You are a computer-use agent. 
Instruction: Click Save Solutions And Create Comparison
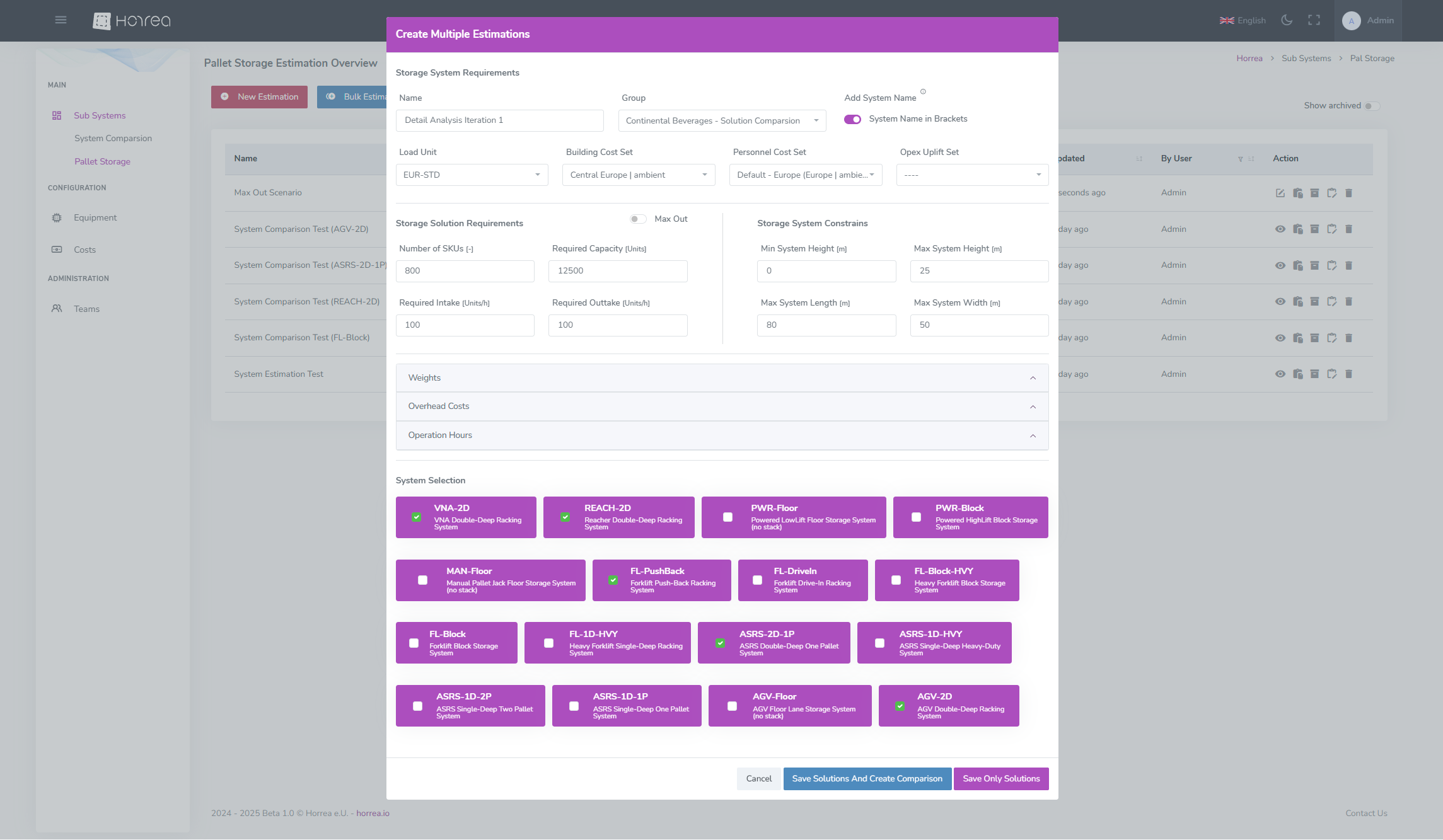point(867,778)
